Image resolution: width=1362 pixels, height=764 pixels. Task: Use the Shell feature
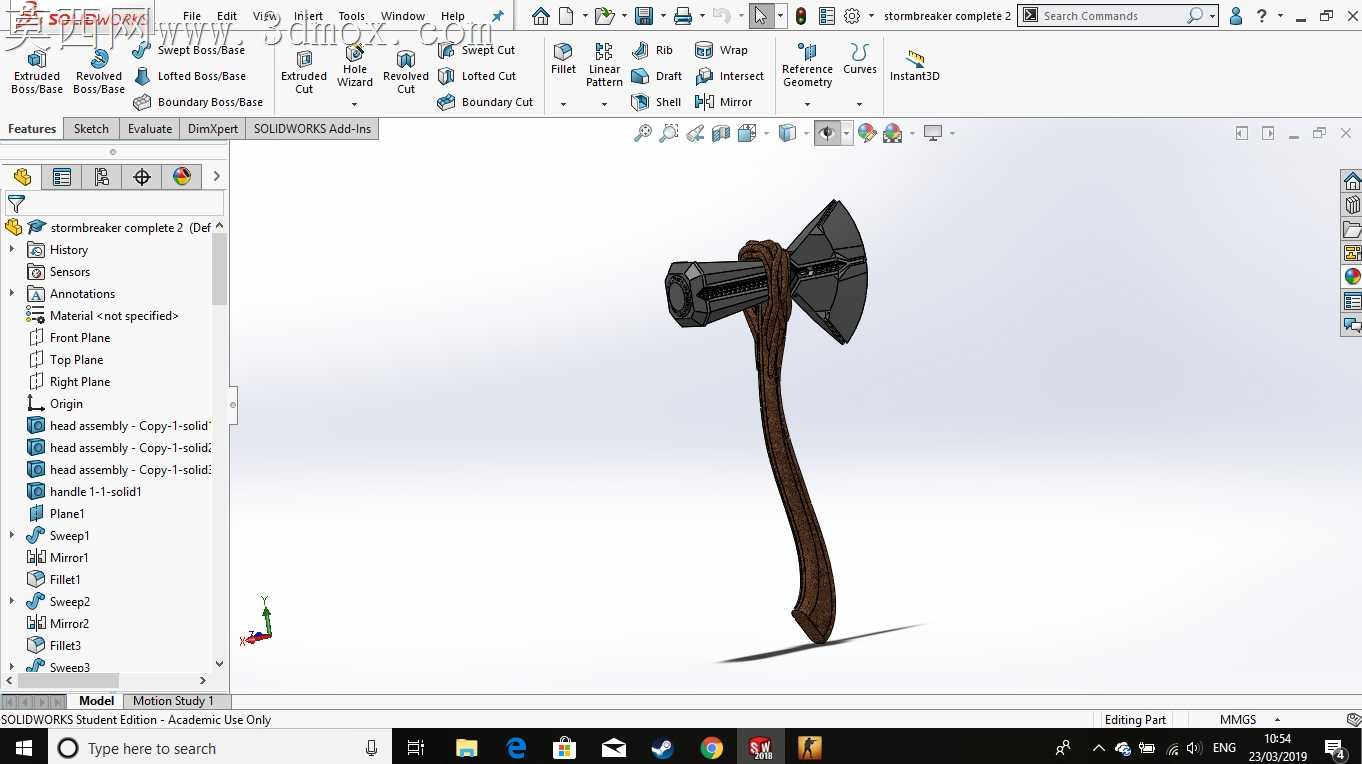[656, 102]
